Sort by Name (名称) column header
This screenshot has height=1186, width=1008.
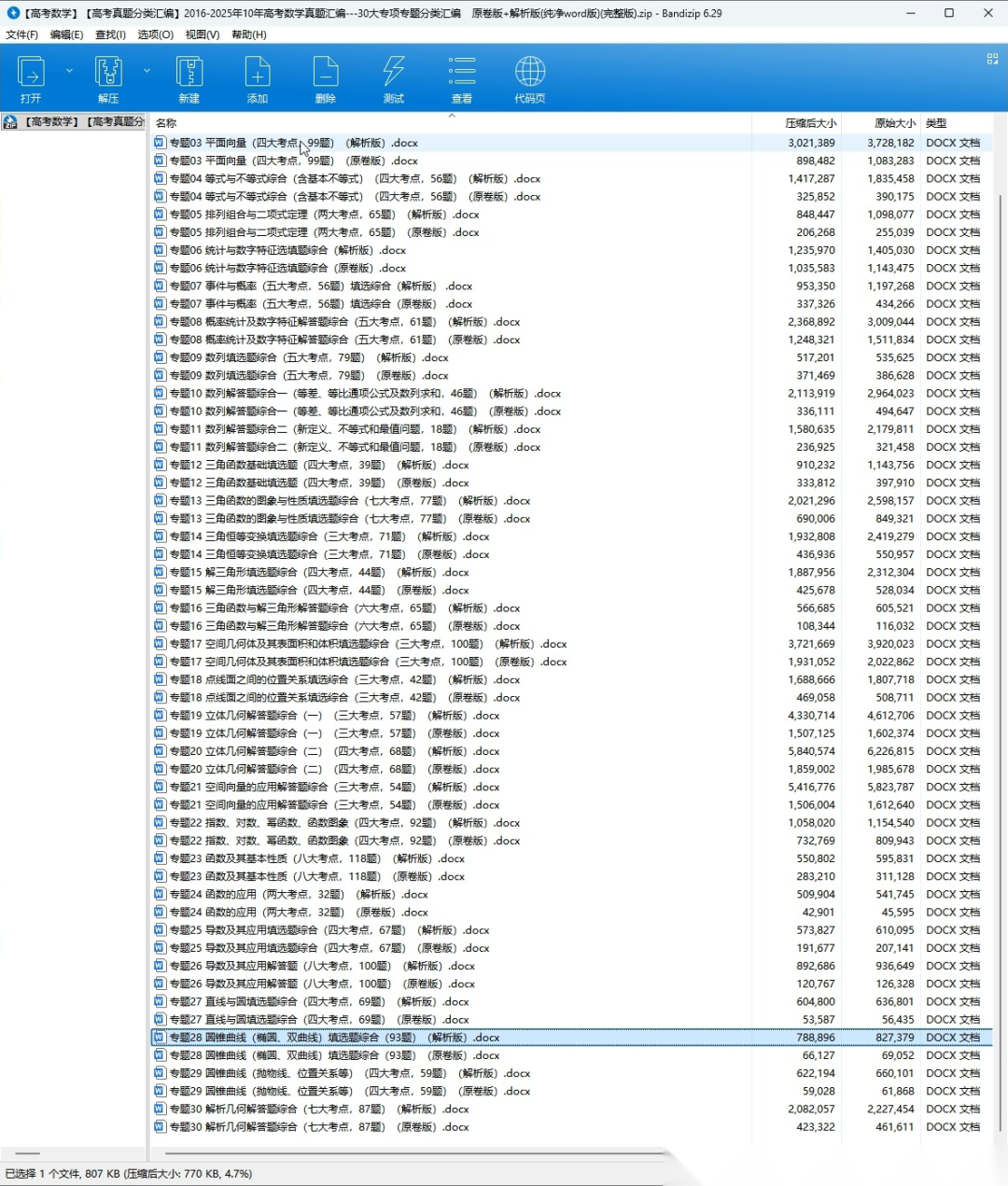click(166, 123)
